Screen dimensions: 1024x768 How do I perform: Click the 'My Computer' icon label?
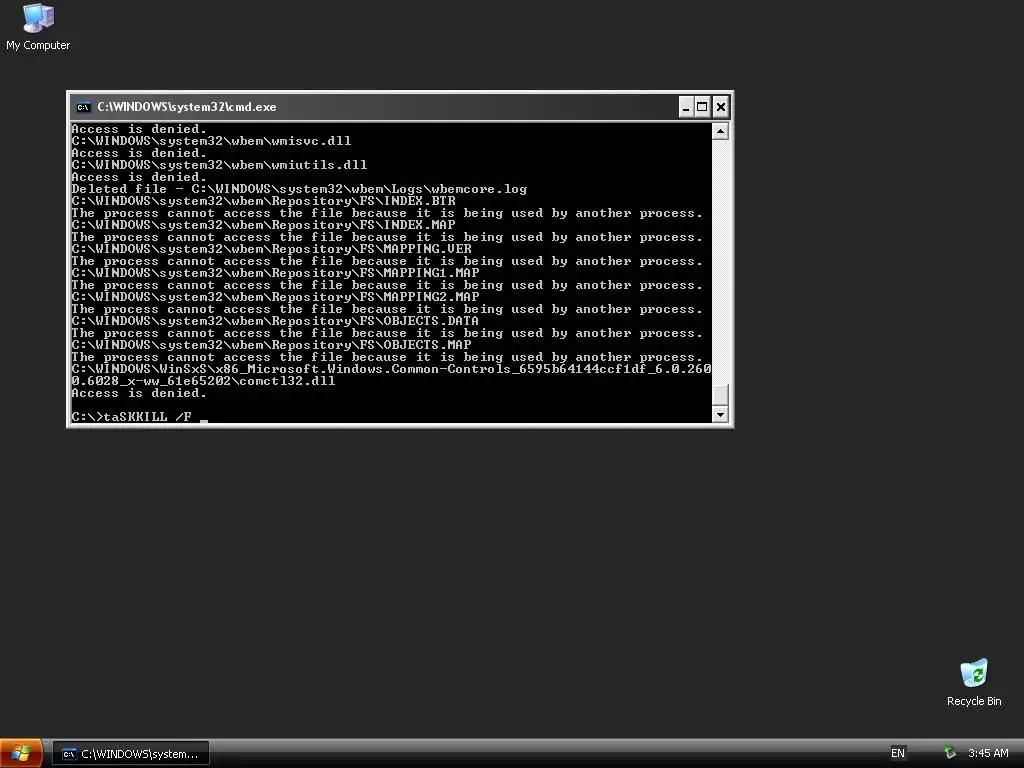tap(38, 45)
